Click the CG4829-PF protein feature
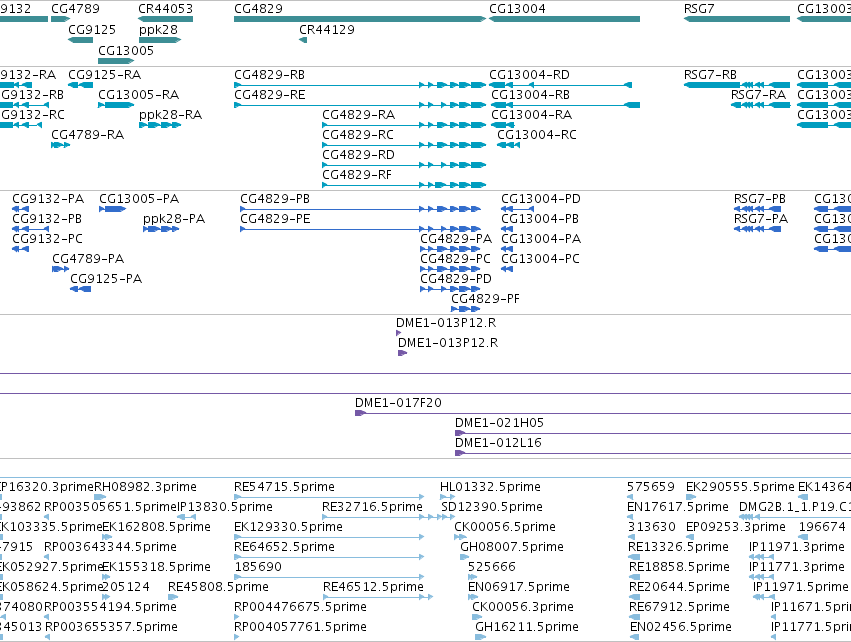 (x=466, y=309)
